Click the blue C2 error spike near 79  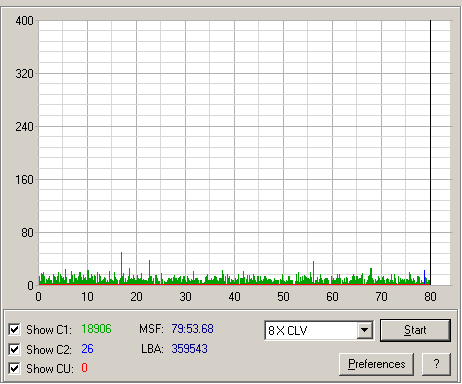pyautogui.click(x=424, y=277)
